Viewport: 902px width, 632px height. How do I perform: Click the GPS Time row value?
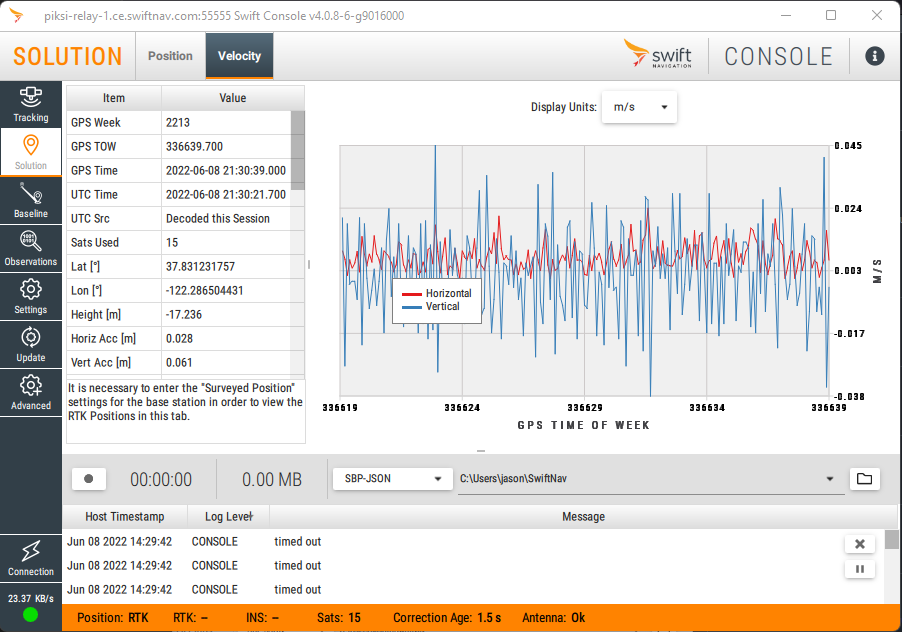tap(226, 171)
